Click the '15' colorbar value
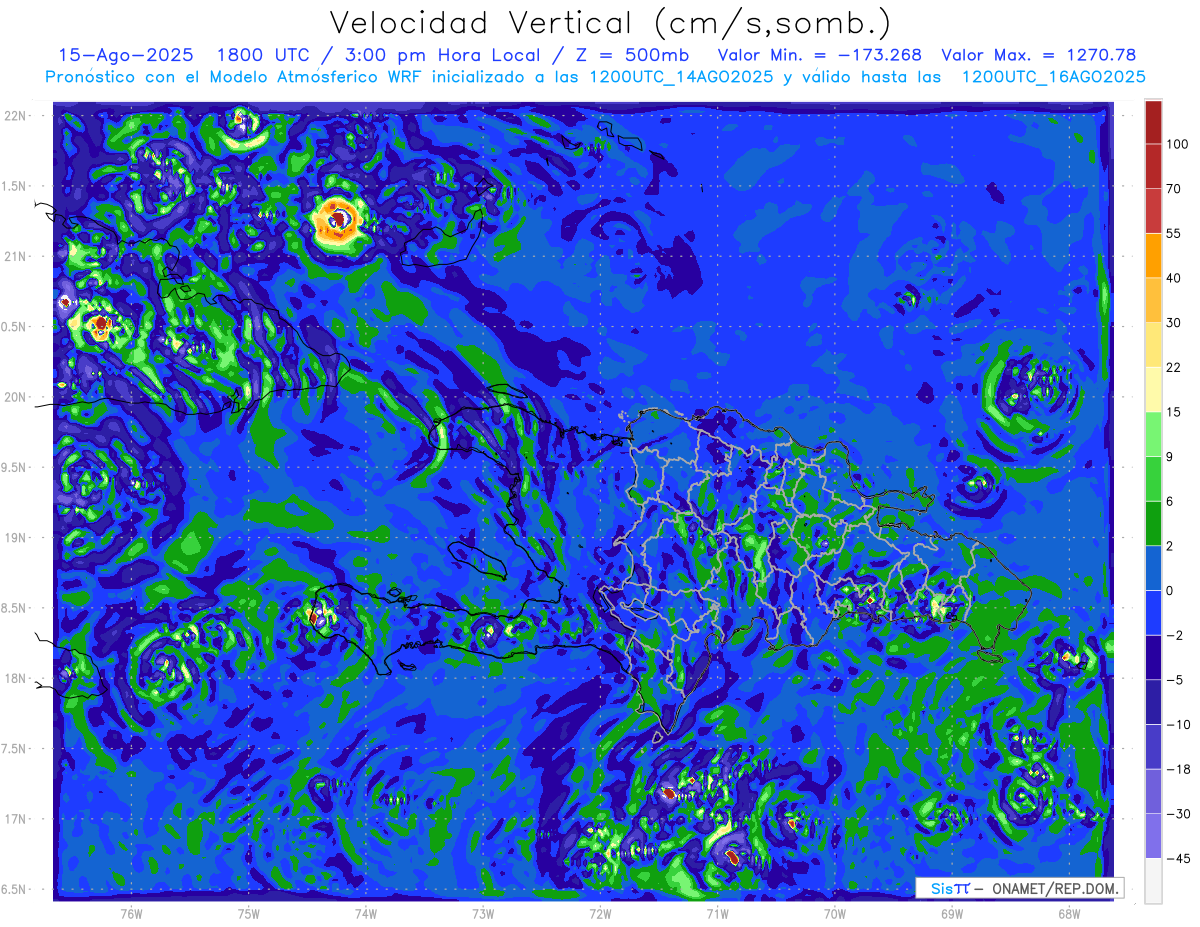 pyautogui.click(x=1175, y=412)
